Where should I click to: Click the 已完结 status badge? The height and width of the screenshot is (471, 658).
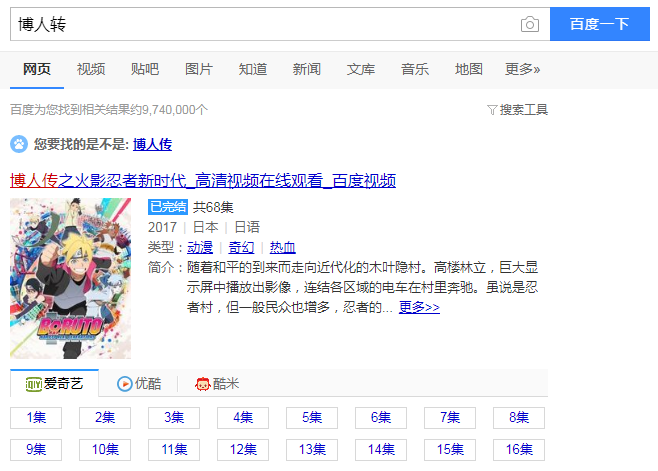(168, 207)
